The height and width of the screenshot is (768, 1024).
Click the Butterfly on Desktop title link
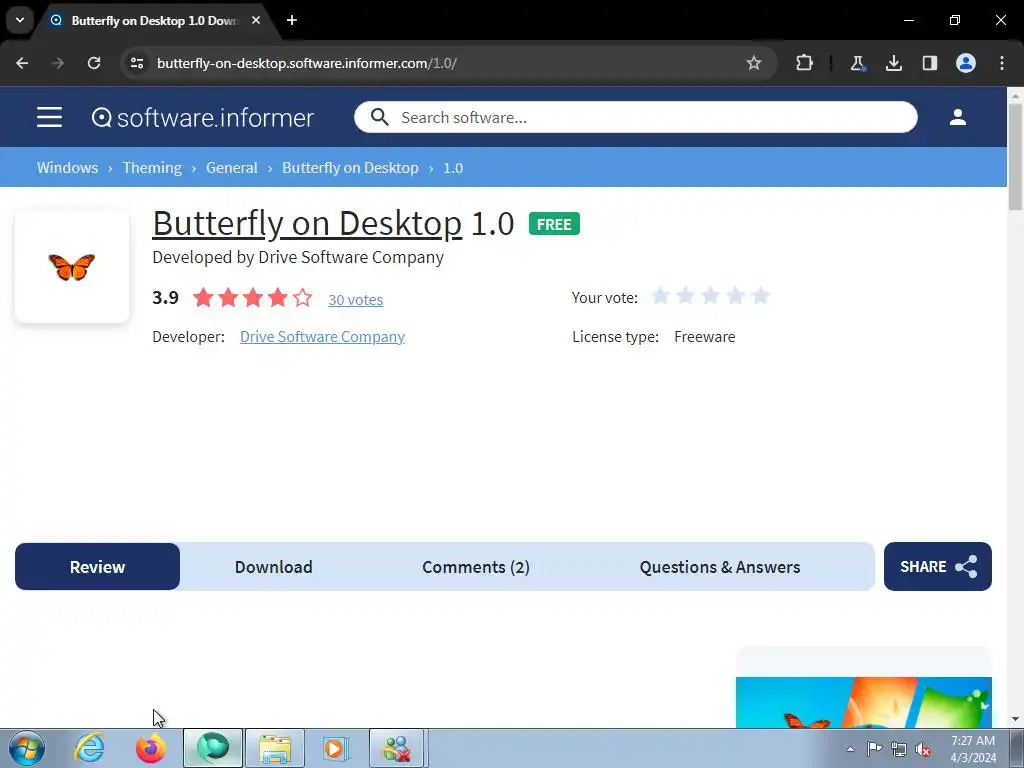(x=307, y=223)
